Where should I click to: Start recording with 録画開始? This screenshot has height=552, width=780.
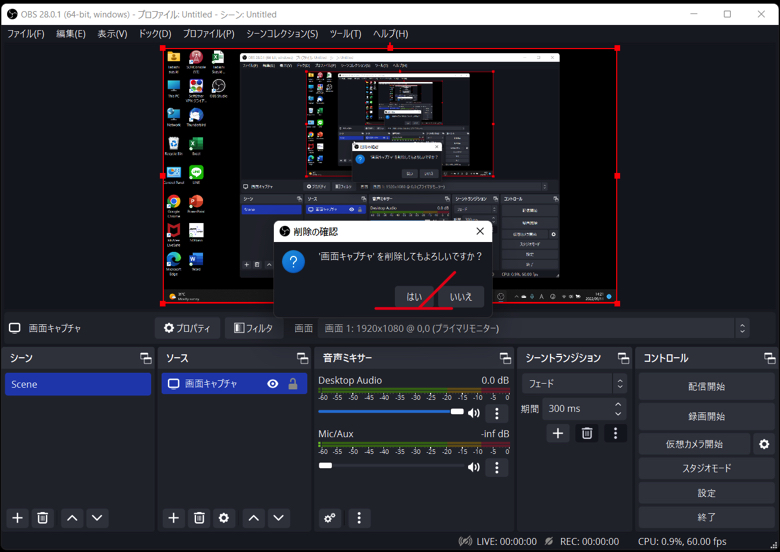click(x=706, y=417)
